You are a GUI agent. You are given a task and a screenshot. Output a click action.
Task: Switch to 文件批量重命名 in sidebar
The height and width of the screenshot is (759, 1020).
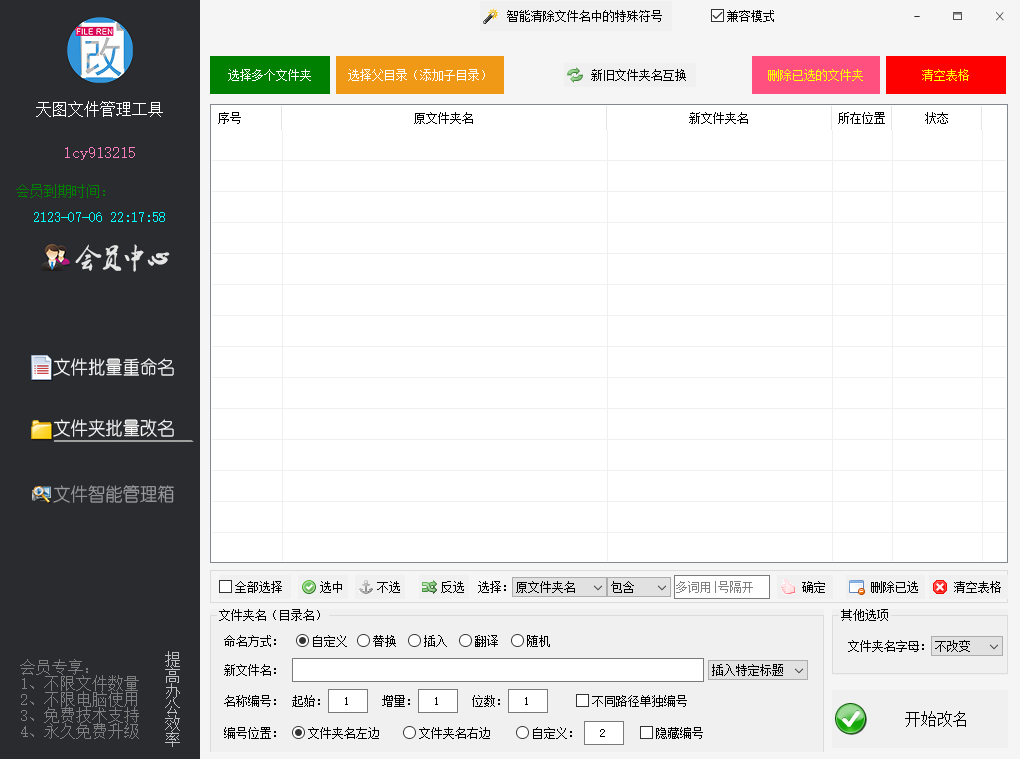point(103,368)
